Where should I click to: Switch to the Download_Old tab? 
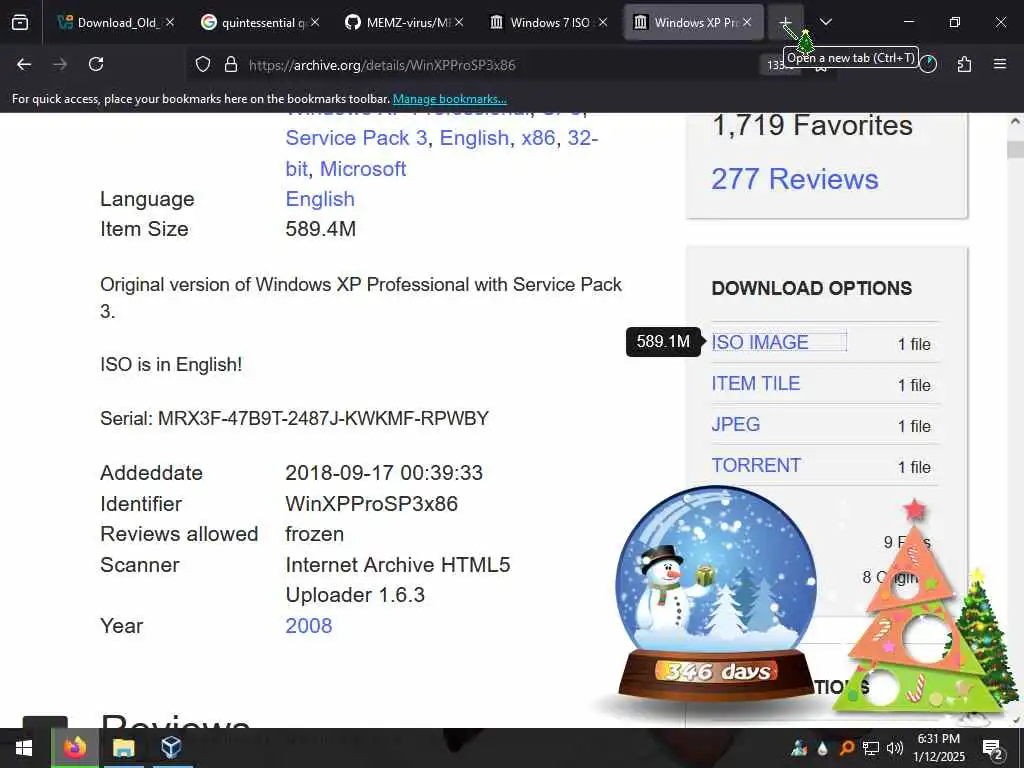[x=116, y=22]
